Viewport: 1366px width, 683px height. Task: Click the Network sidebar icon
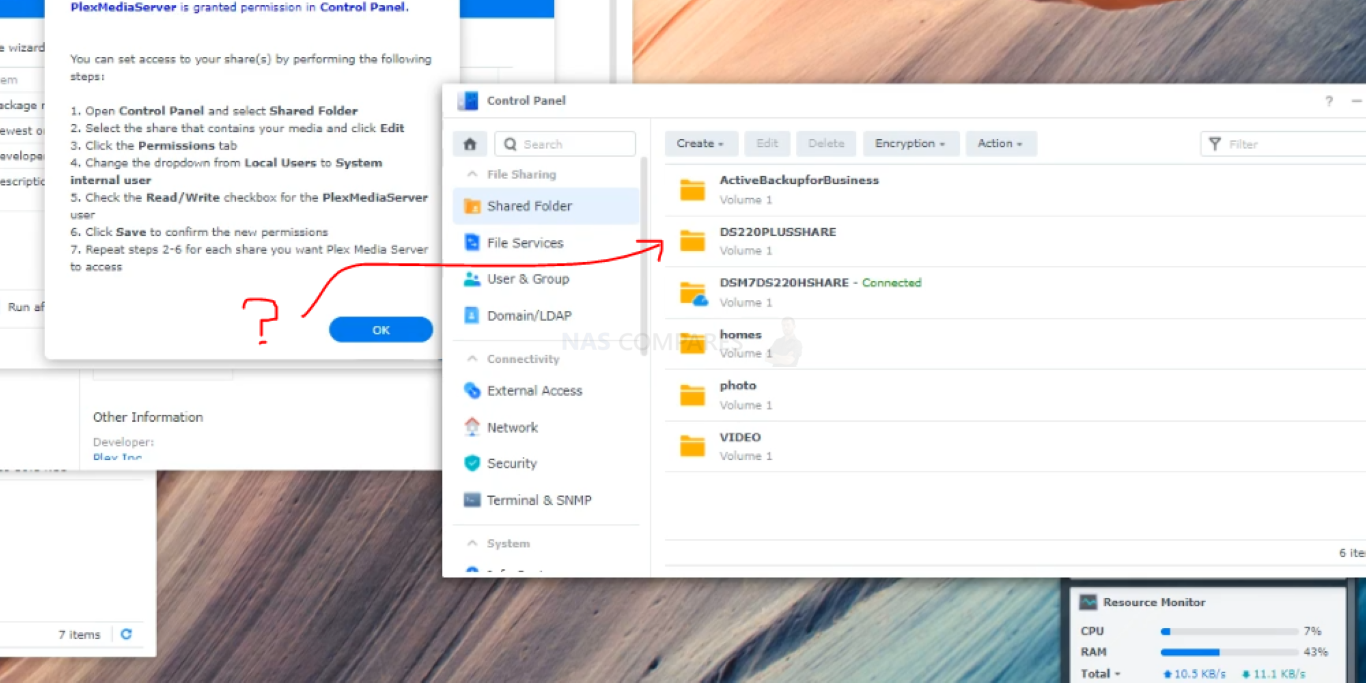[472, 427]
